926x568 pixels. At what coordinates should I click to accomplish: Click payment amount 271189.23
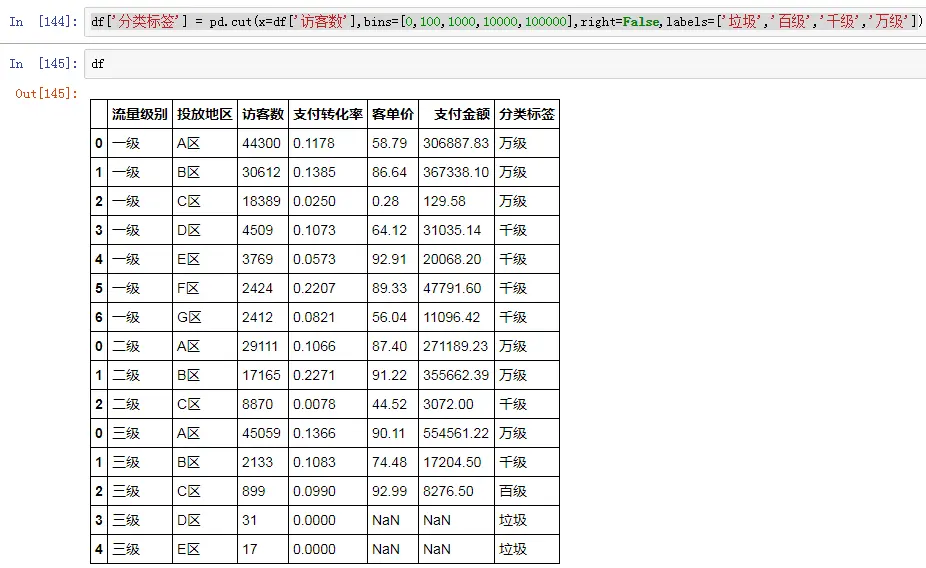click(x=456, y=346)
